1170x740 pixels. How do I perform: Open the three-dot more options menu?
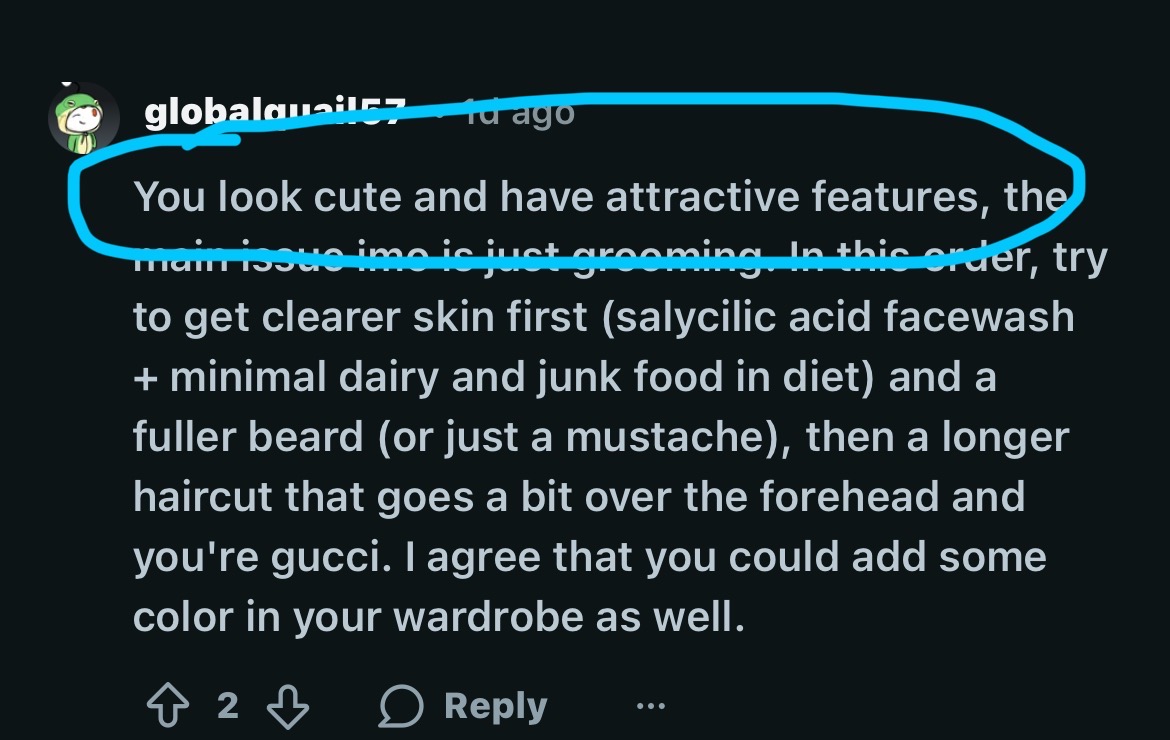651,707
